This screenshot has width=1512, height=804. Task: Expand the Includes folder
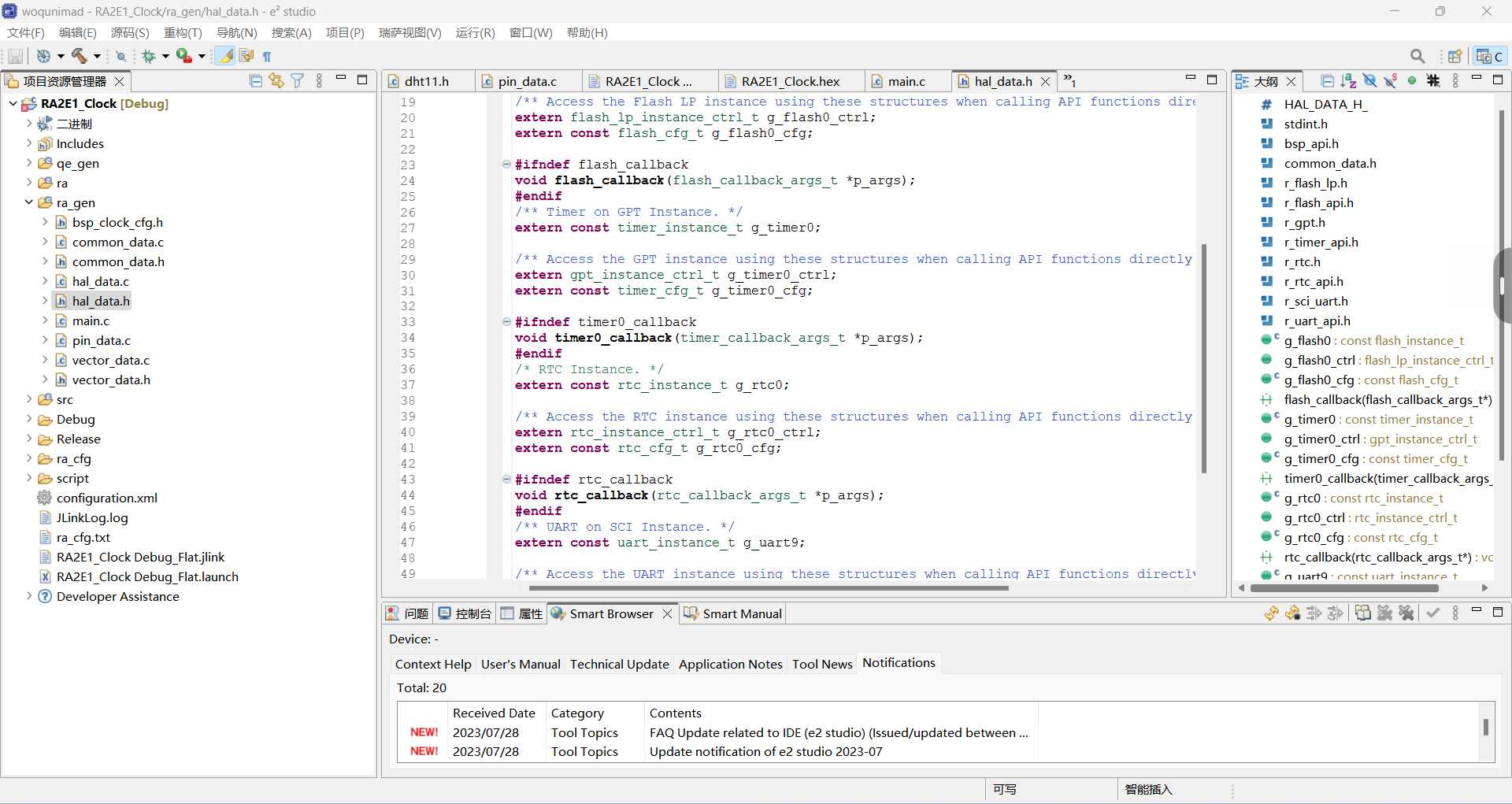29,143
